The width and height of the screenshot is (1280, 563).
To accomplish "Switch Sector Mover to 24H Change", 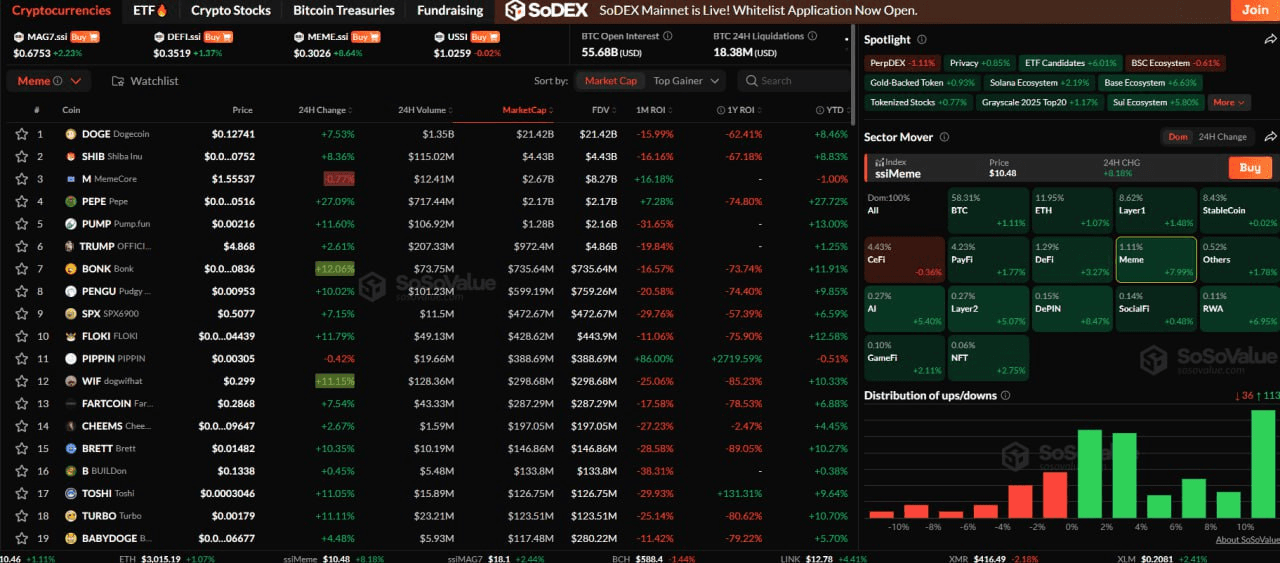I will point(1222,137).
